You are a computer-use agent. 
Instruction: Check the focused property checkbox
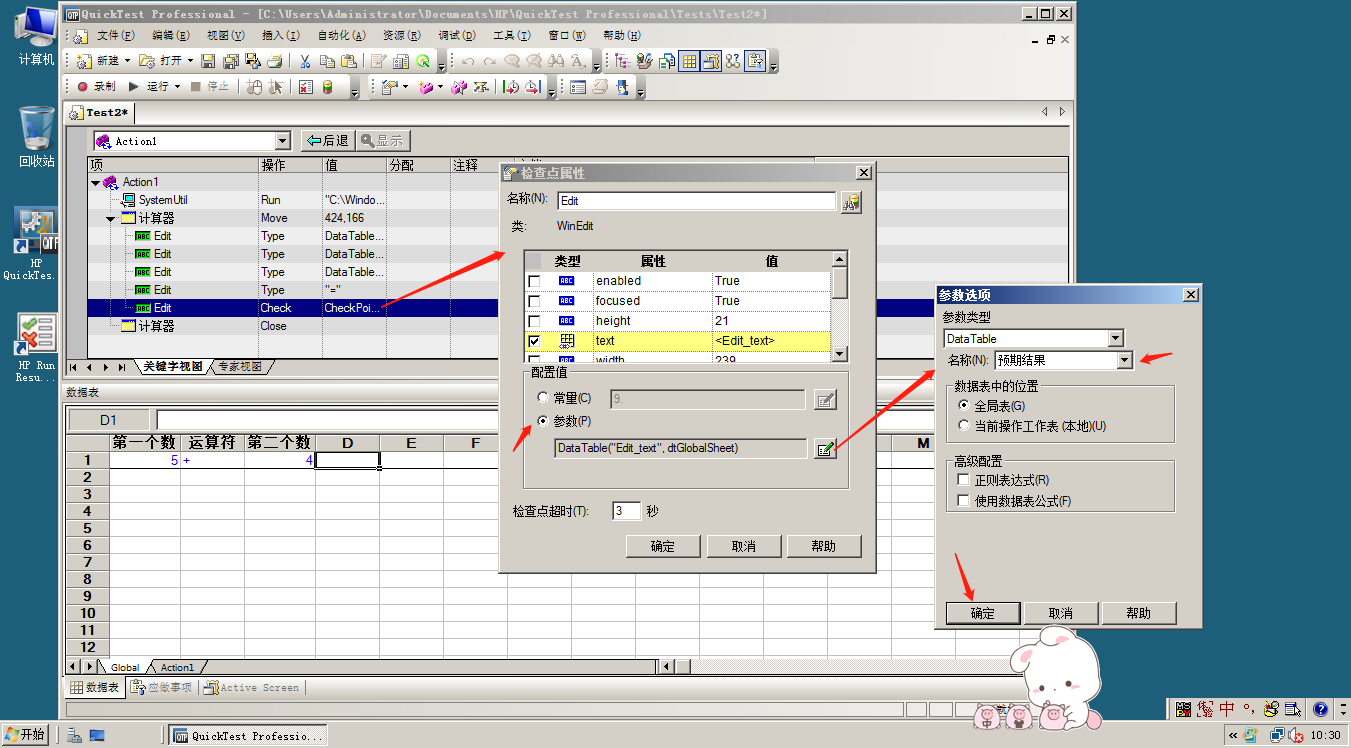534,301
